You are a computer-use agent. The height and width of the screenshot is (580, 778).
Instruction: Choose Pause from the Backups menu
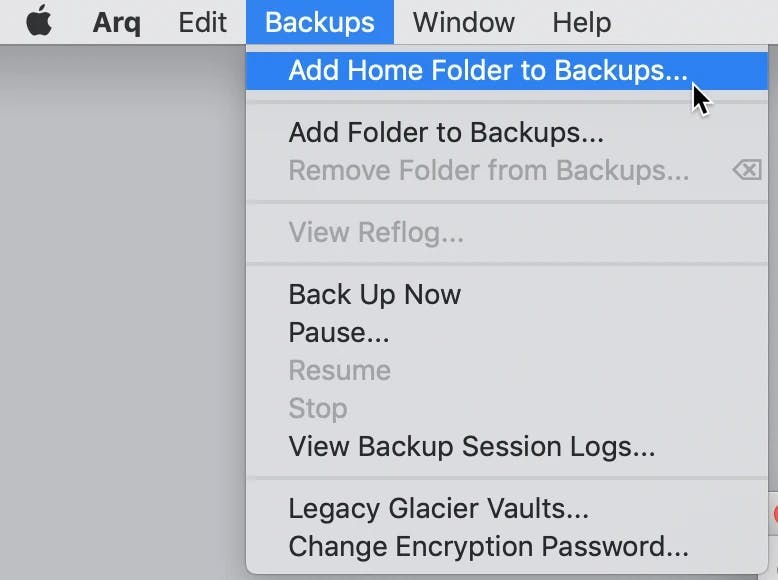(507, 332)
